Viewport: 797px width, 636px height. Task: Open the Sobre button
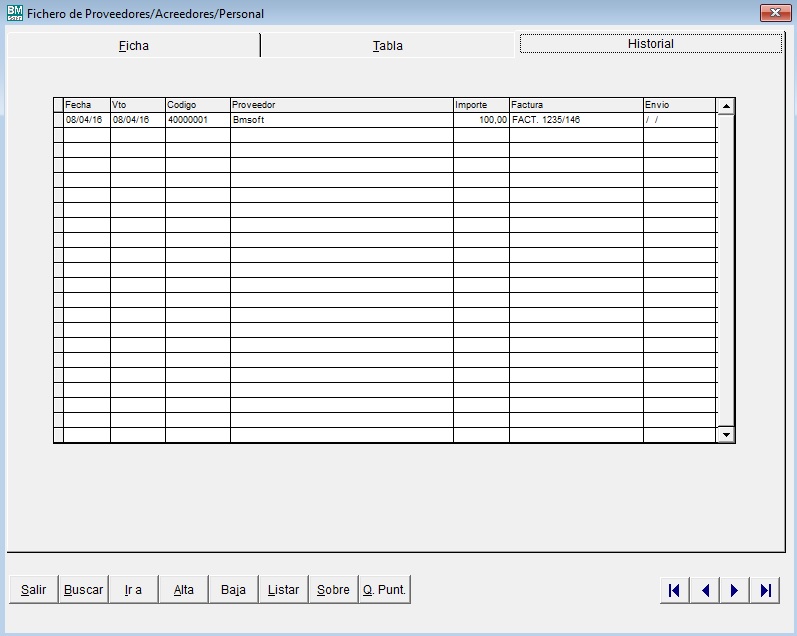click(x=333, y=590)
